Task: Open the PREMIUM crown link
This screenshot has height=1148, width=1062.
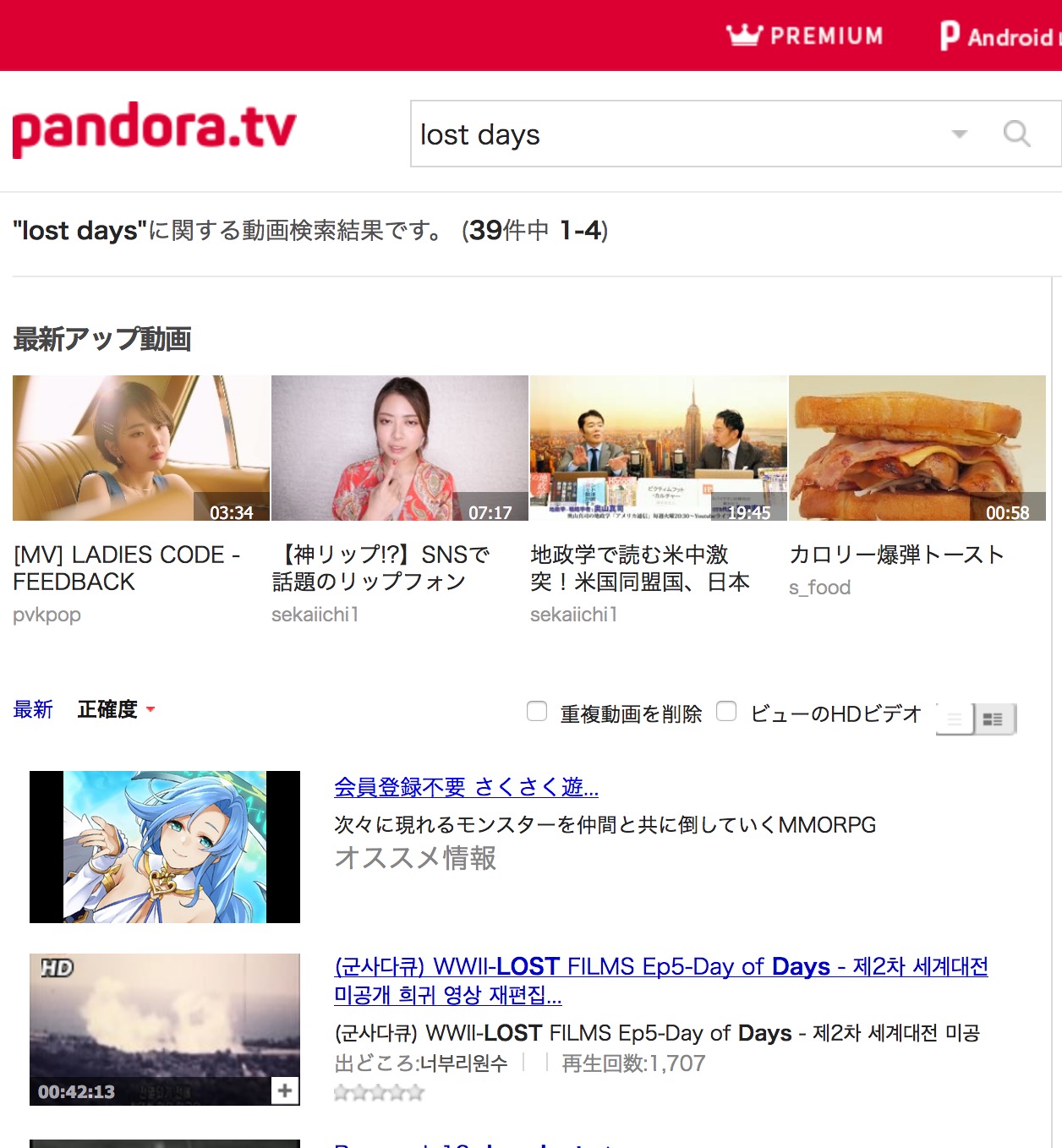Action: (804, 36)
